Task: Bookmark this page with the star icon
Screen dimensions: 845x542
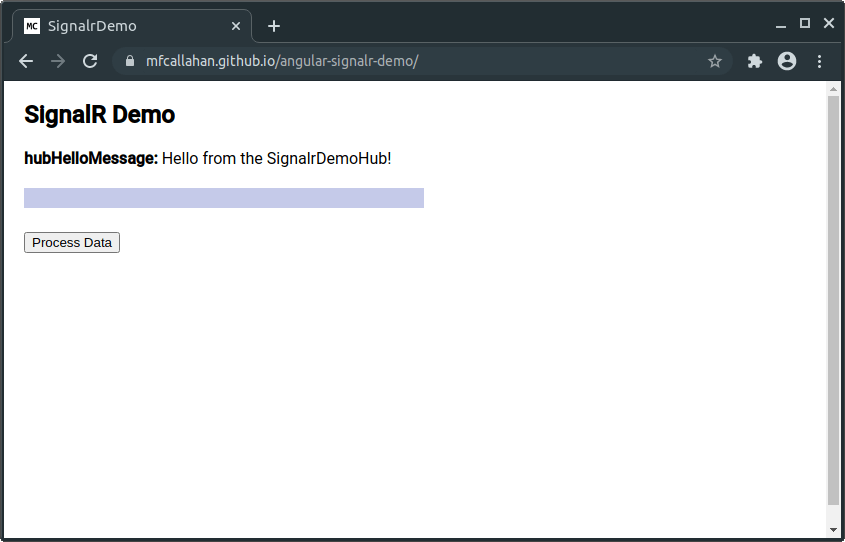Action: point(715,61)
